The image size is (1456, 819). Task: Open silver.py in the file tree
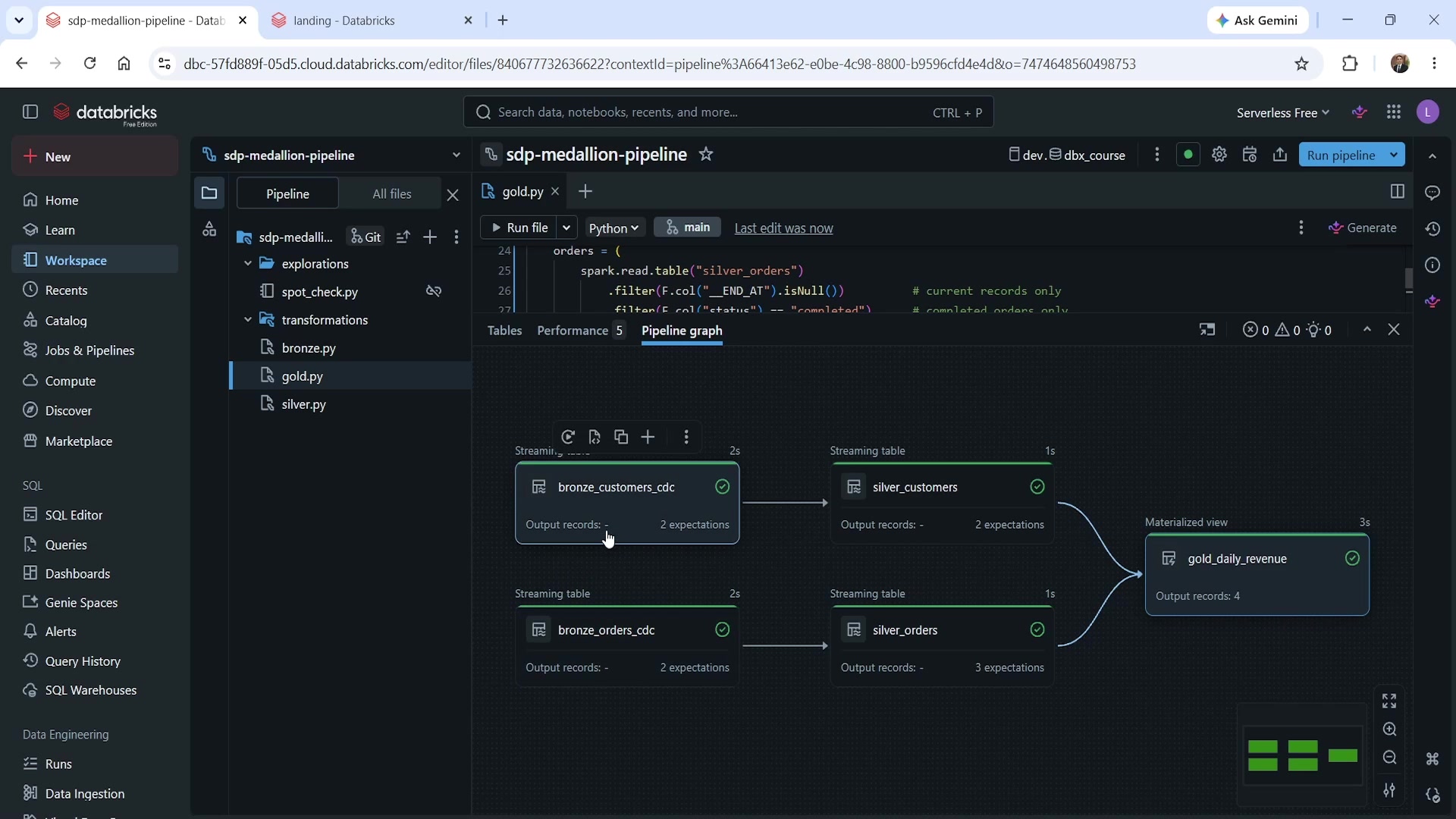pyautogui.click(x=304, y=404)
